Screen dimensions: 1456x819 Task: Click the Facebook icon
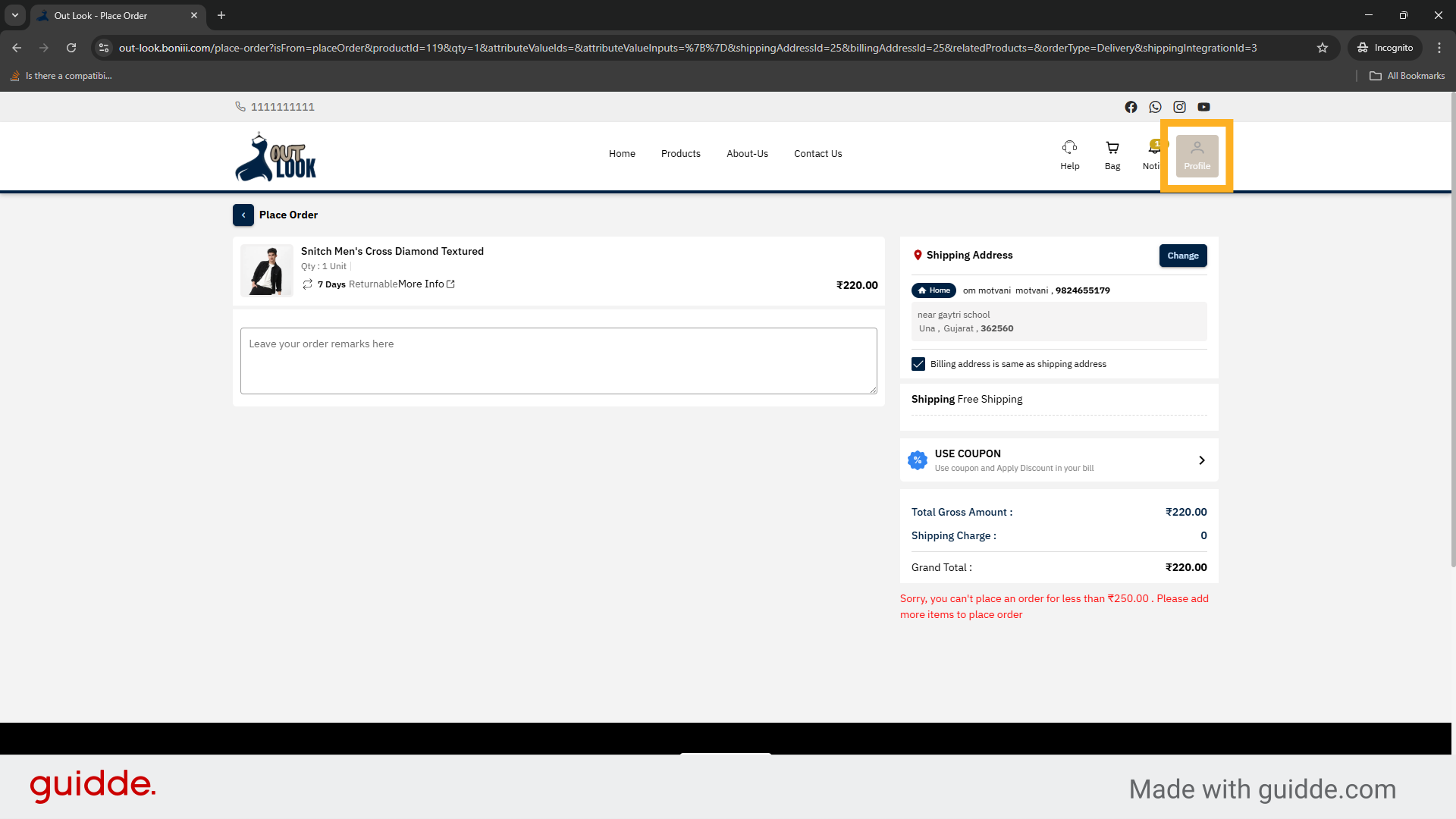pos(1131,107)
